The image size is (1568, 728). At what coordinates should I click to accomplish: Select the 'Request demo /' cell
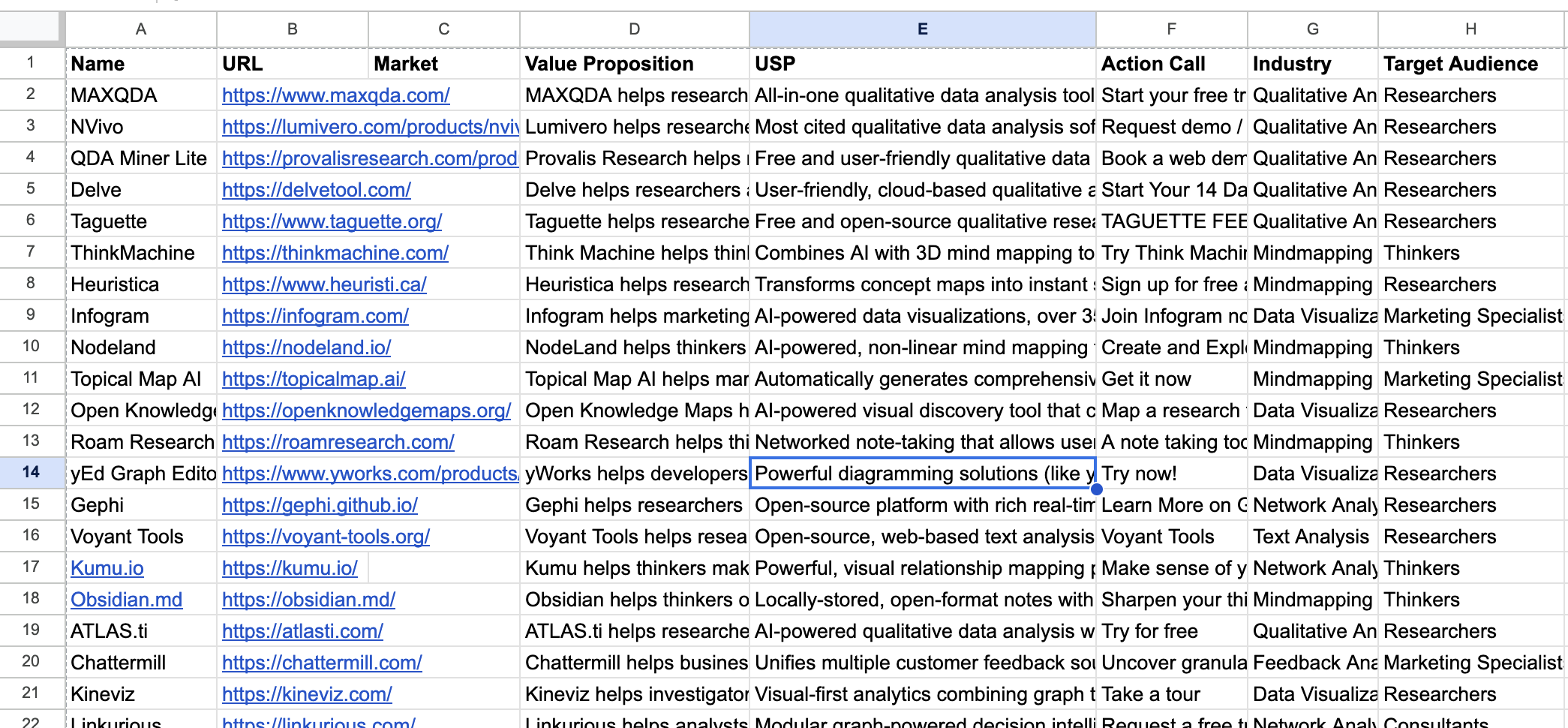[1171, 127]
